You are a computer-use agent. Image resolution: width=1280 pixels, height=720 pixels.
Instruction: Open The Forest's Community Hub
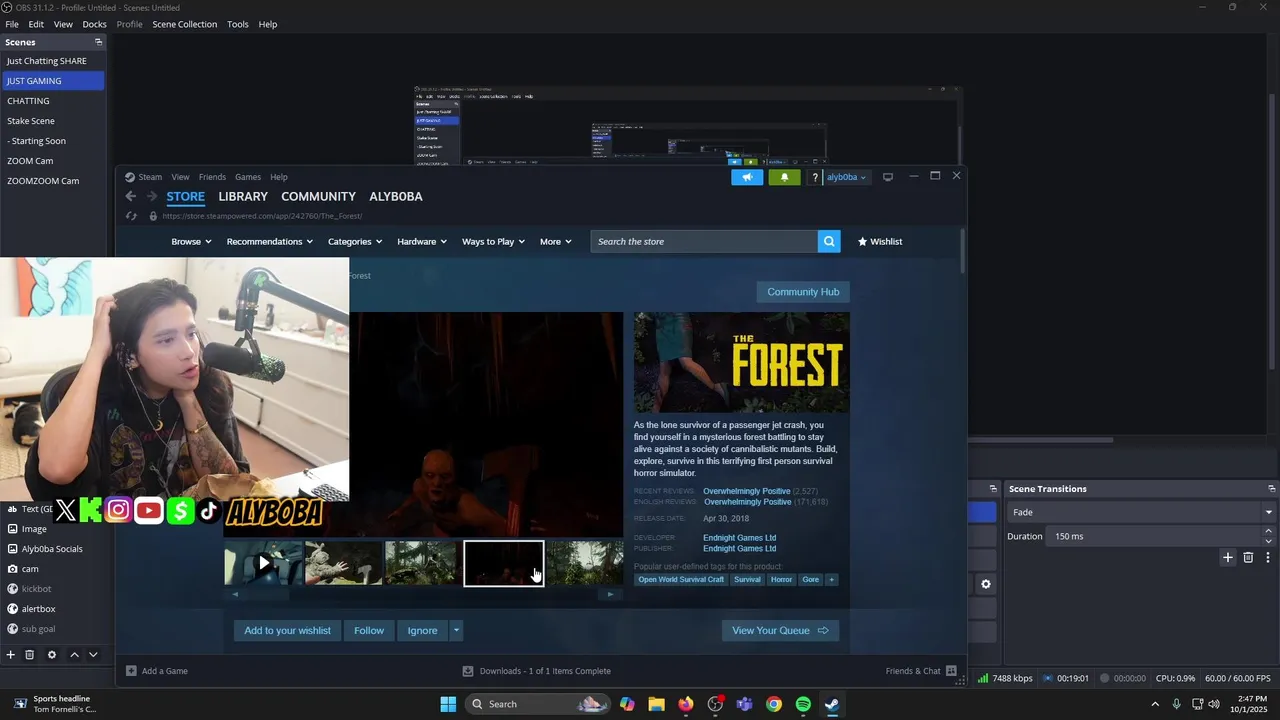[x=803, y=292]
